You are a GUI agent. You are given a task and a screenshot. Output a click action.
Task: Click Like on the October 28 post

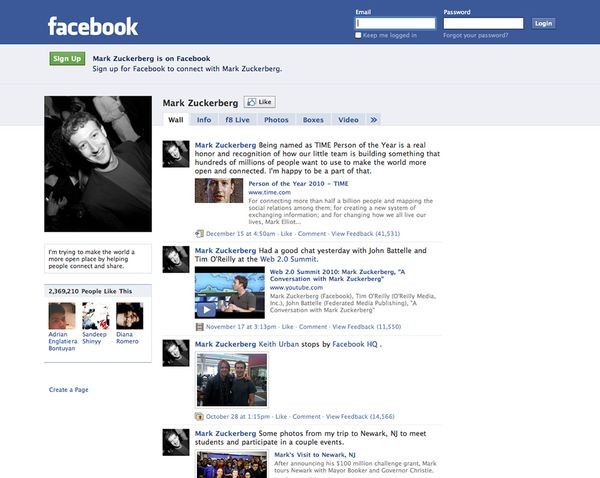coord(281,416)
